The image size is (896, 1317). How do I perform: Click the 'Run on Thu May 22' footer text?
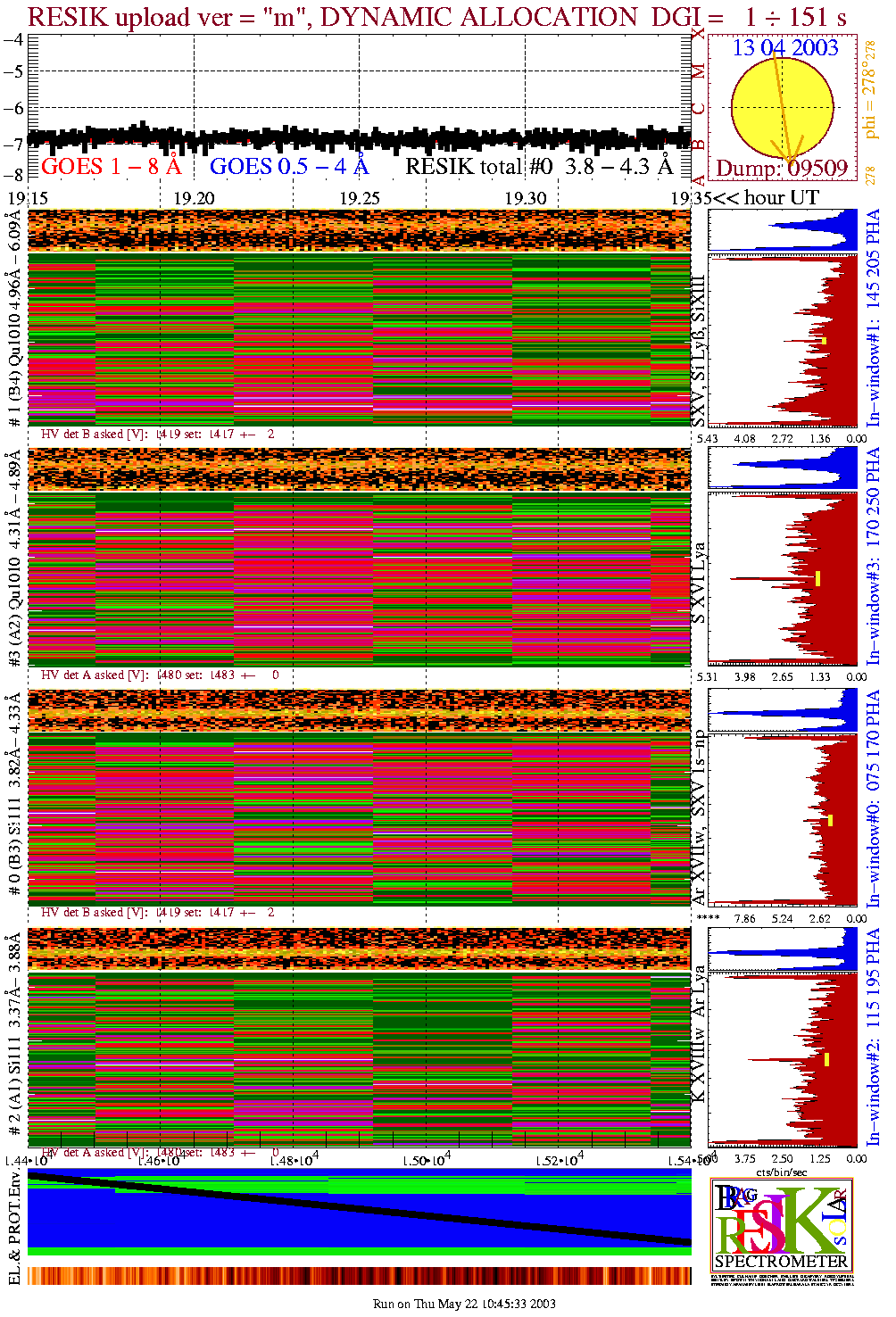[464, 1304]
